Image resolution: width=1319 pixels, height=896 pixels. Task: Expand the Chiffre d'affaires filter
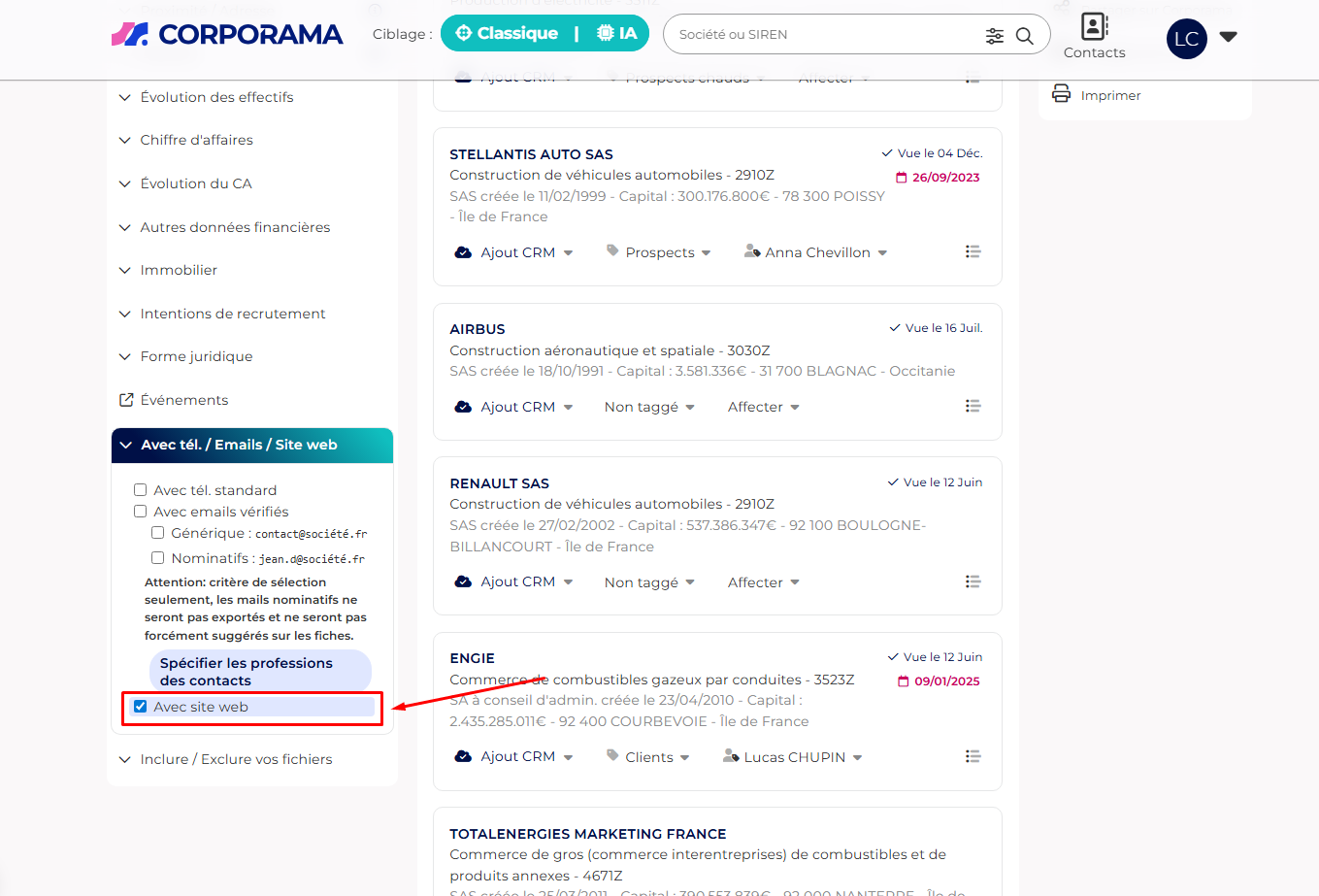pyautogui.click(x=196, y=140)
